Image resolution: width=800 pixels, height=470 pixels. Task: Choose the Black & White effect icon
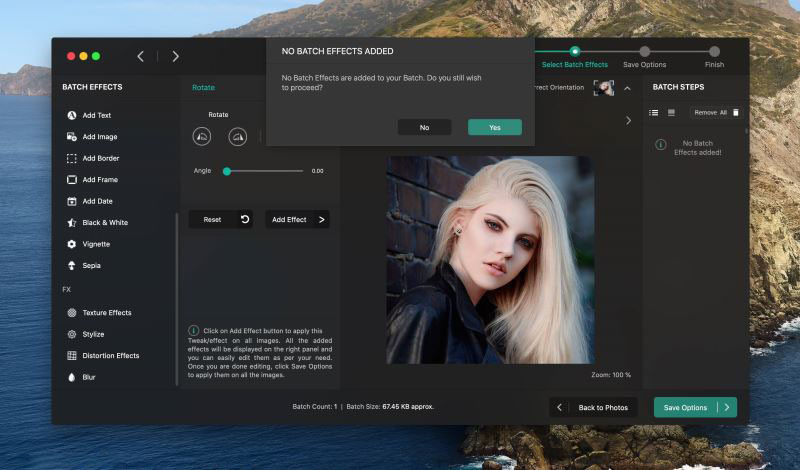pyautogui.click(x=72, y=222)
